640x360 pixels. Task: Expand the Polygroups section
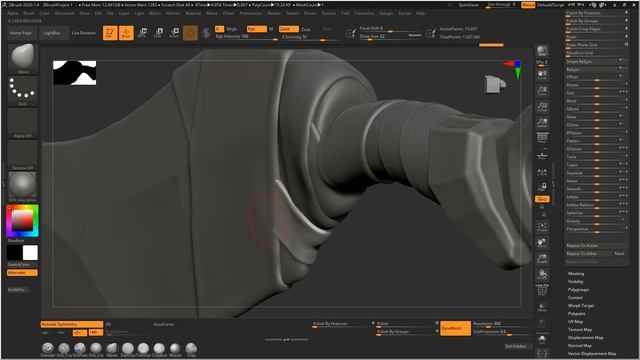tap(578, 290)
